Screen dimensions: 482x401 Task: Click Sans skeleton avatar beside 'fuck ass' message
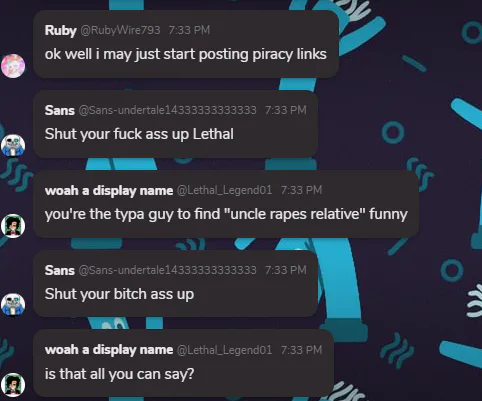[x=13, y=146]
